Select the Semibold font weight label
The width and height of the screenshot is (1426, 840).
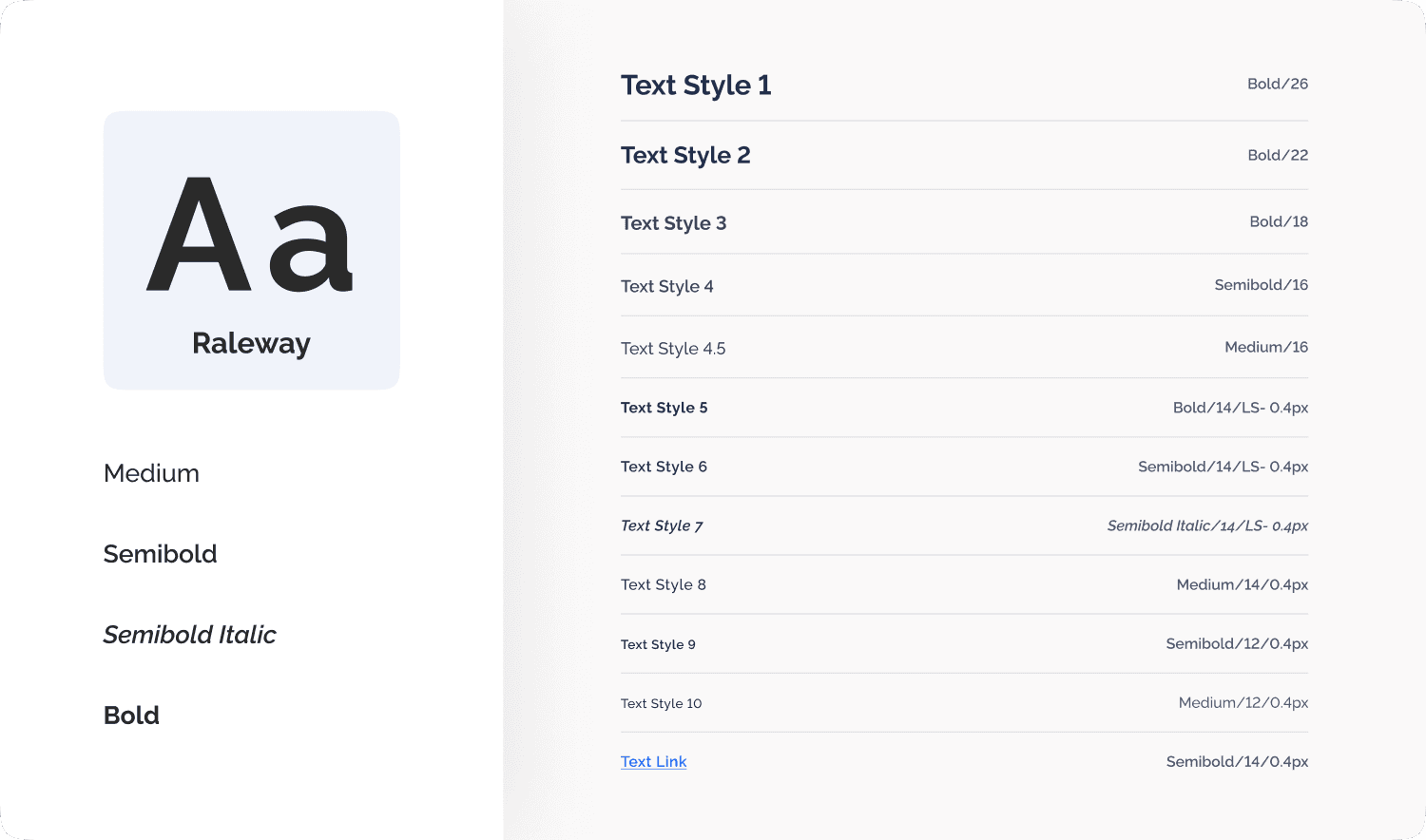point(160,554)
